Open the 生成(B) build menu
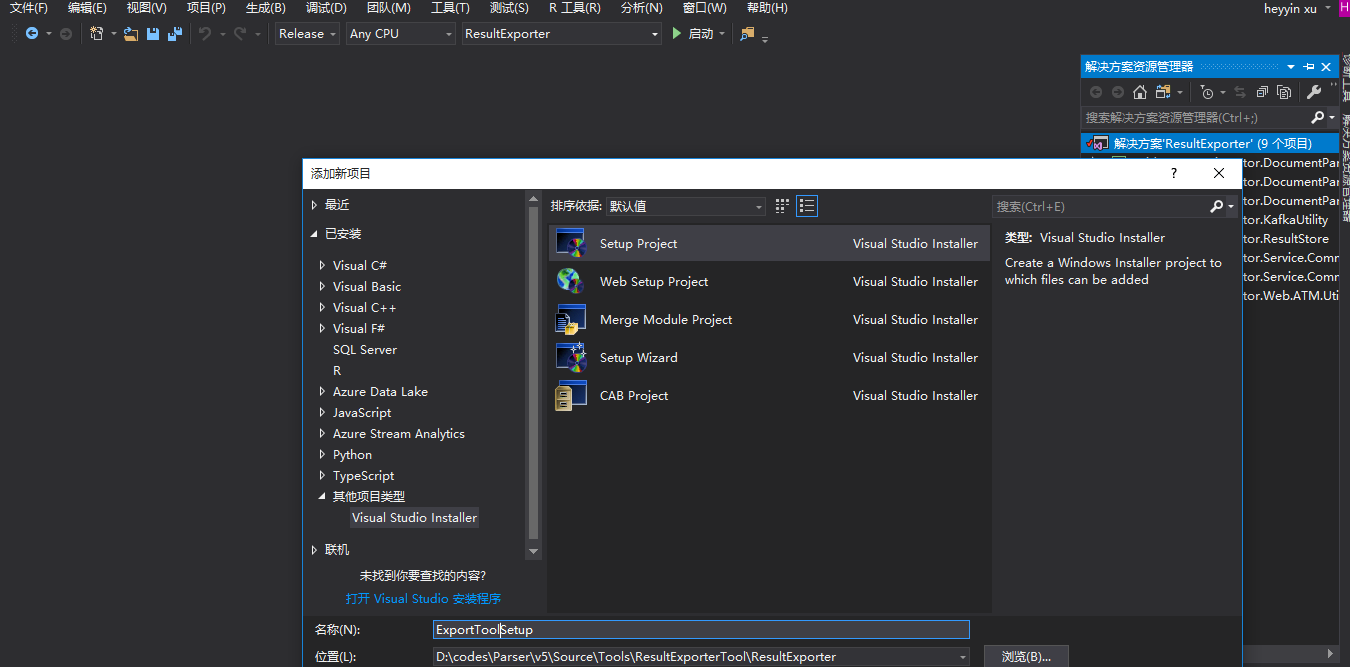Viewport: 1350px width, 667px height. [x=265, y=8]
